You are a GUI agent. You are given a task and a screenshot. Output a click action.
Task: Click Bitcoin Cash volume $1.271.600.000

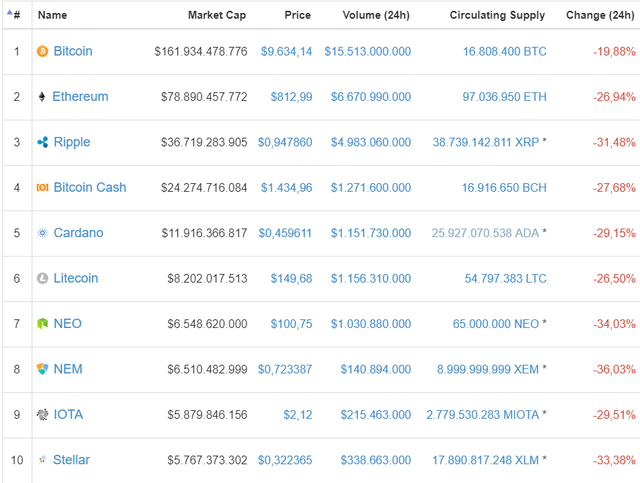[371, 187]
